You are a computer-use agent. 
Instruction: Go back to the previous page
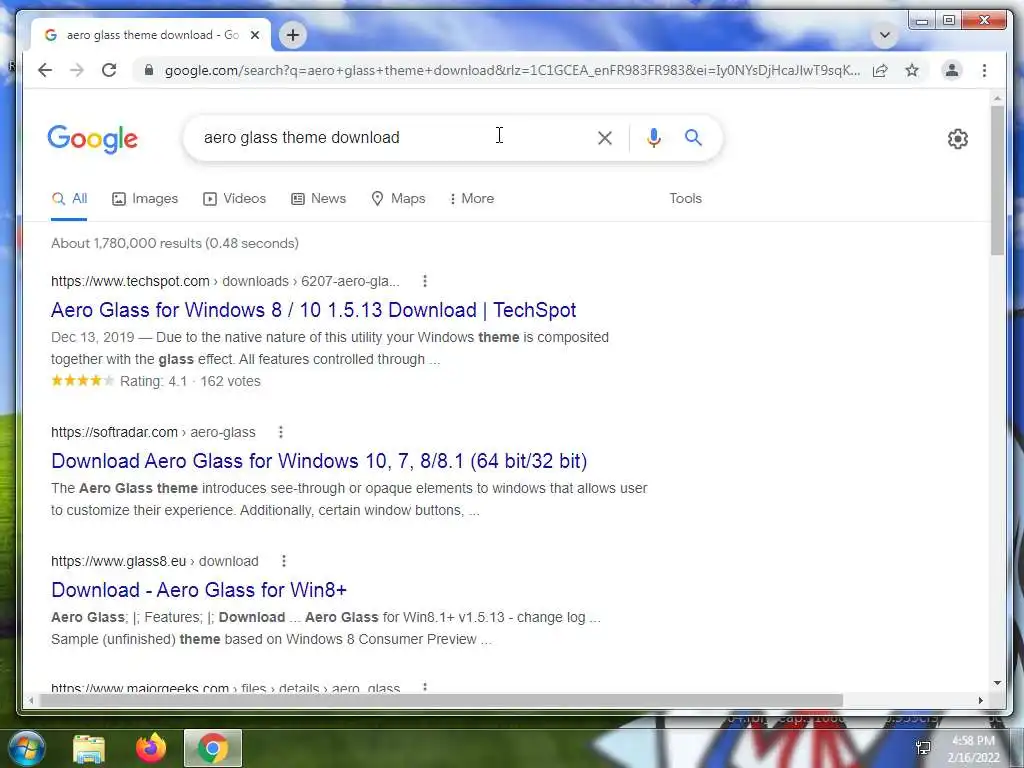pos(44,70)
